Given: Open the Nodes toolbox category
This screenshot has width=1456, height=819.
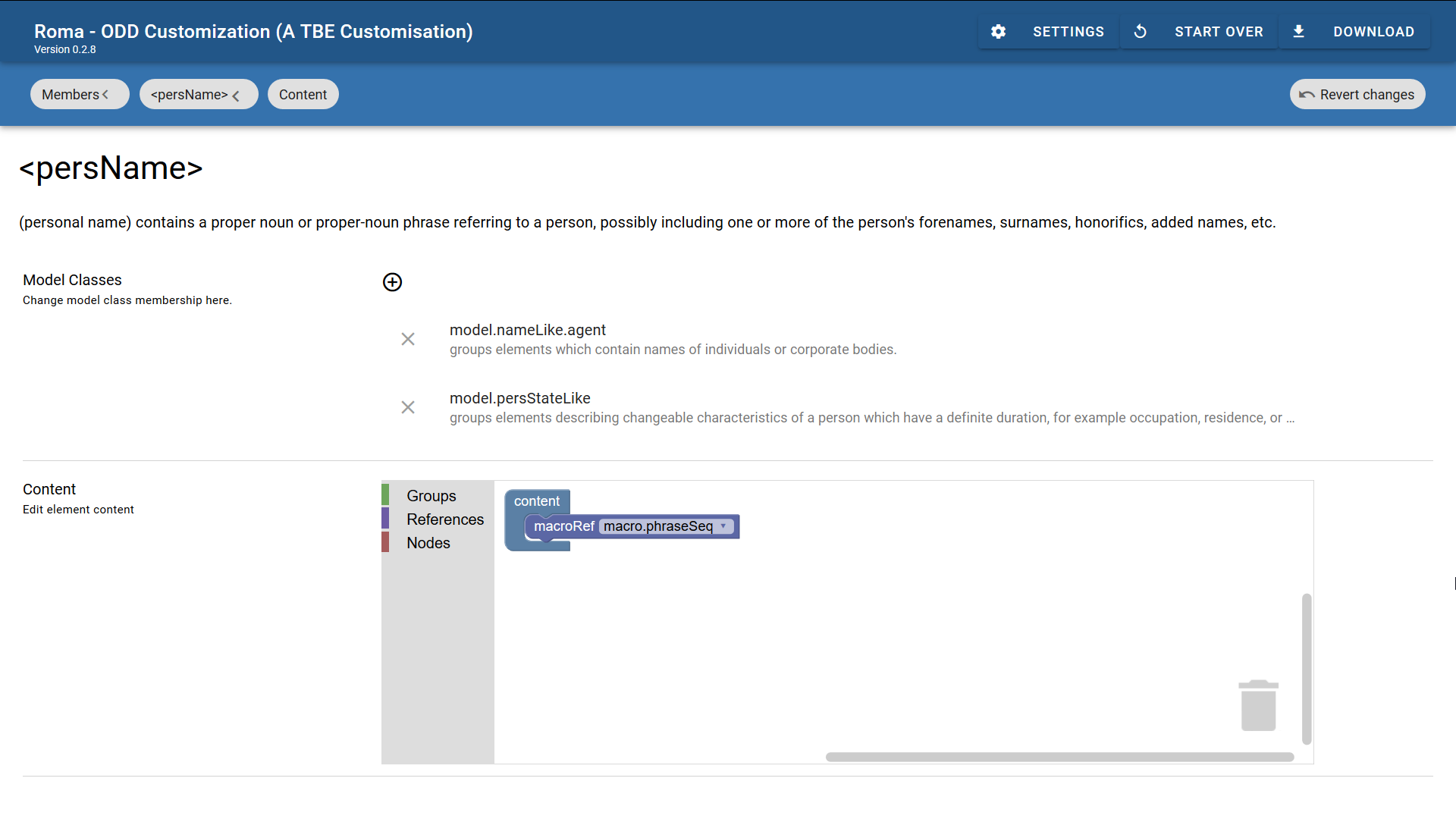Looking at the screenshot, I should (428, 543).
